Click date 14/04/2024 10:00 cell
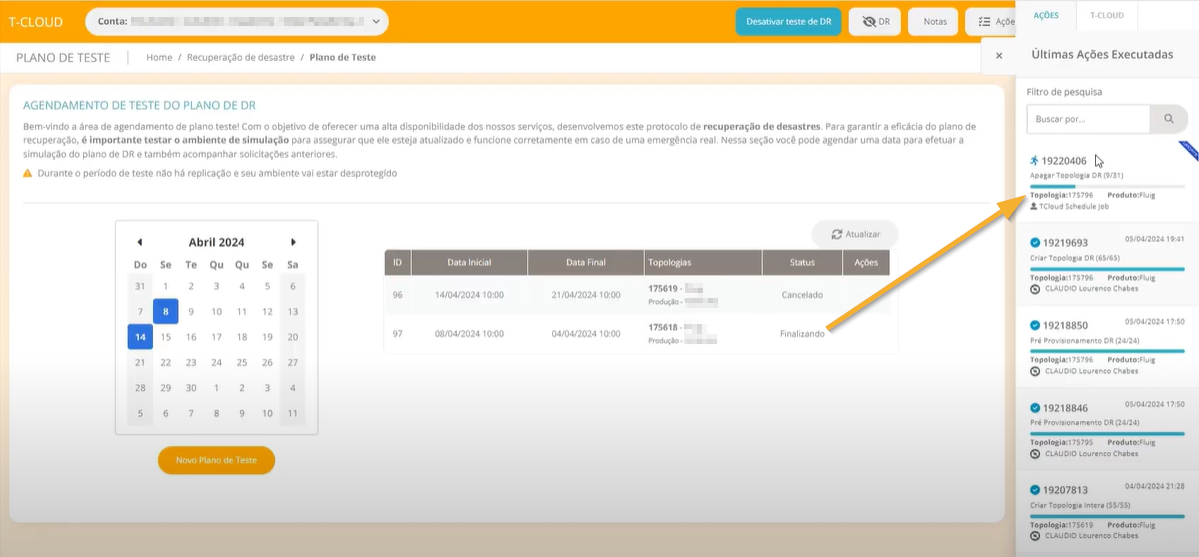Screen dimensions: 1199x557 click(x=470, y=295)
